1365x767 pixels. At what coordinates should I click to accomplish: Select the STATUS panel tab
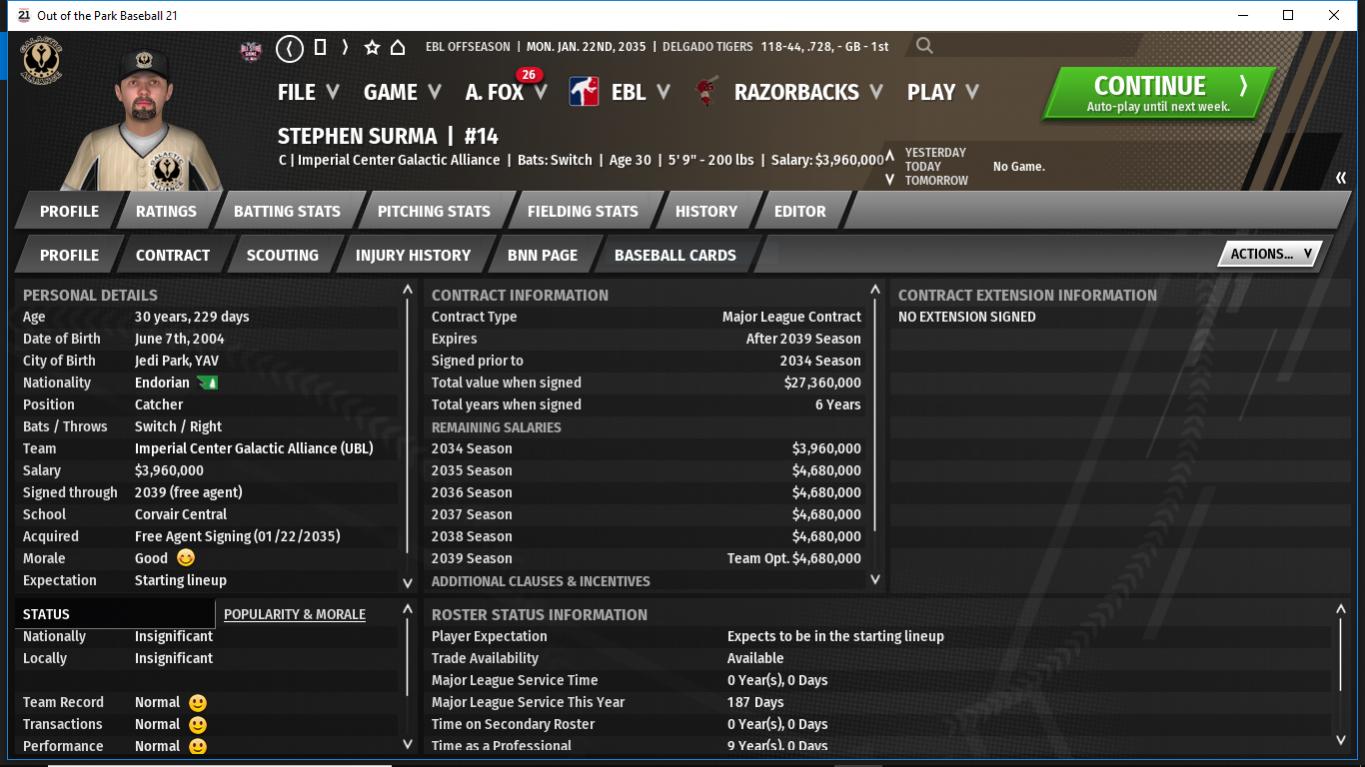[x=115, y=614]
